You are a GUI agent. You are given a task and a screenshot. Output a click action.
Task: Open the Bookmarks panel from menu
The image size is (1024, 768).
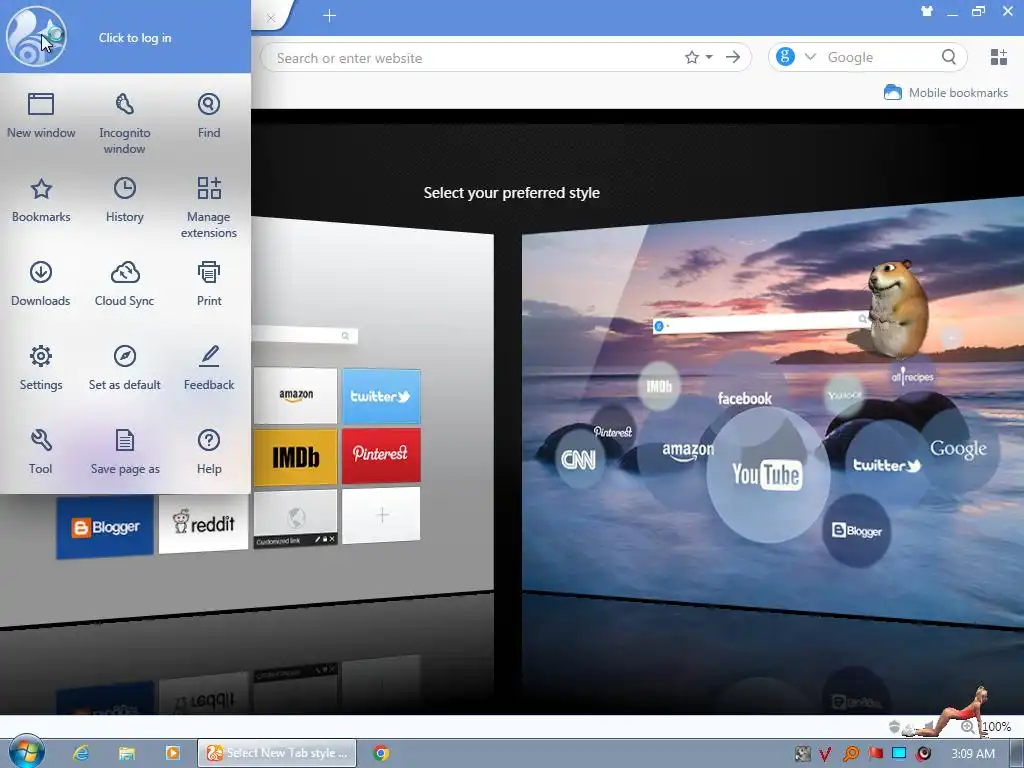pyautogui.click(x=40, y=200)
